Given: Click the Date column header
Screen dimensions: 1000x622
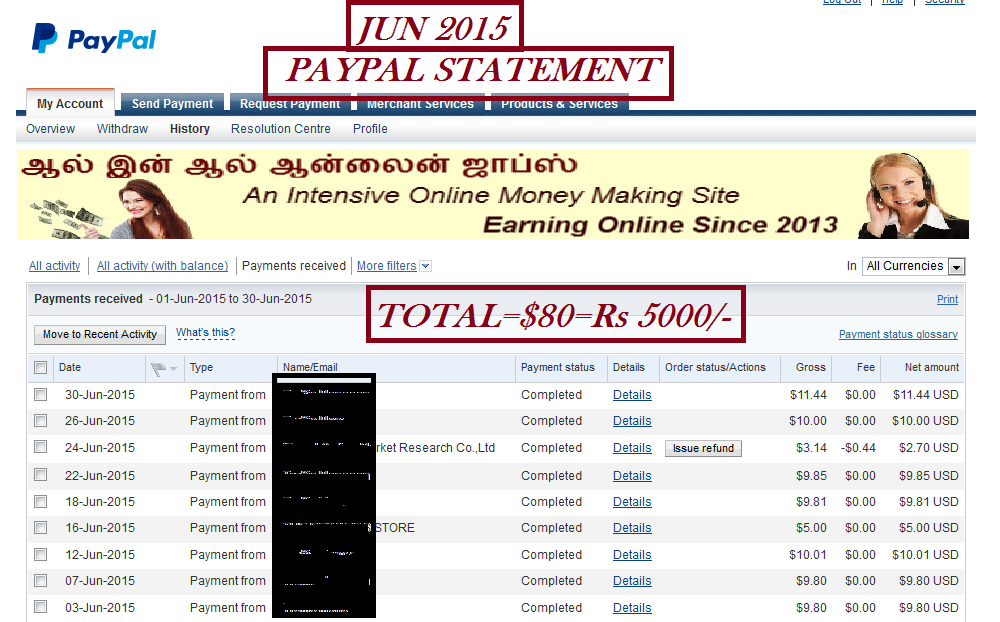Looking at the screenshot, I should [x=70, y=367].
